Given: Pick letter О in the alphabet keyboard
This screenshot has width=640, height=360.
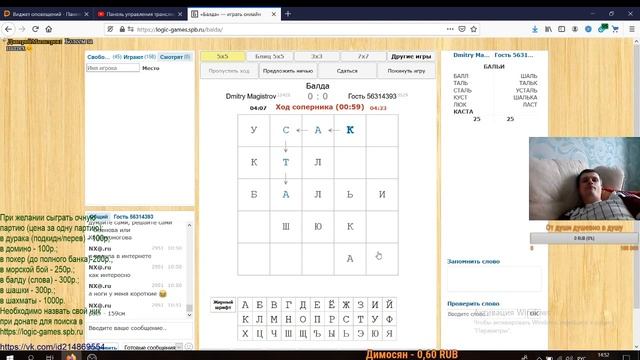Looking at the screenshot, I should click(x=303, y=319).
